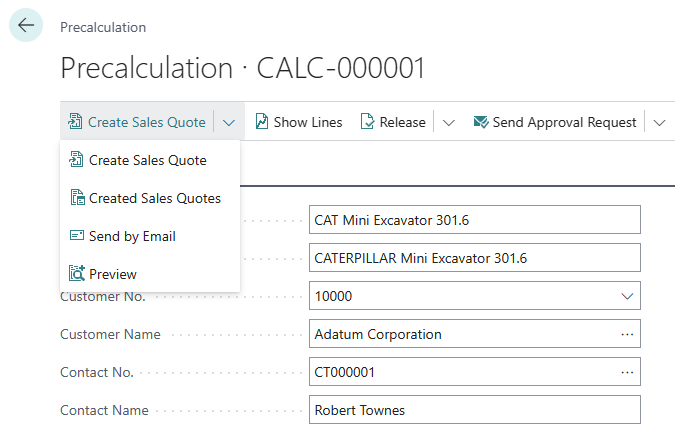Open the Customer No. dropdown chevron
Viewport: 675px width, 433px height.
[x=627, y=296]
